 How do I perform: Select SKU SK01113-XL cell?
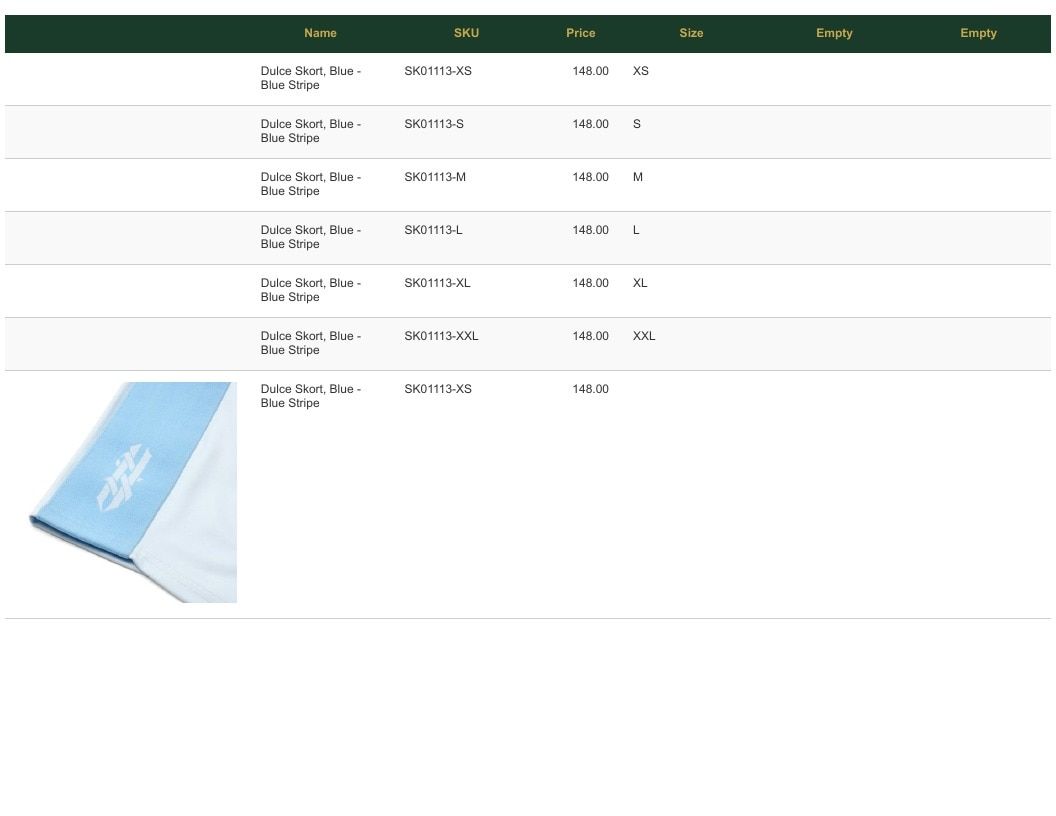(437, 283)
